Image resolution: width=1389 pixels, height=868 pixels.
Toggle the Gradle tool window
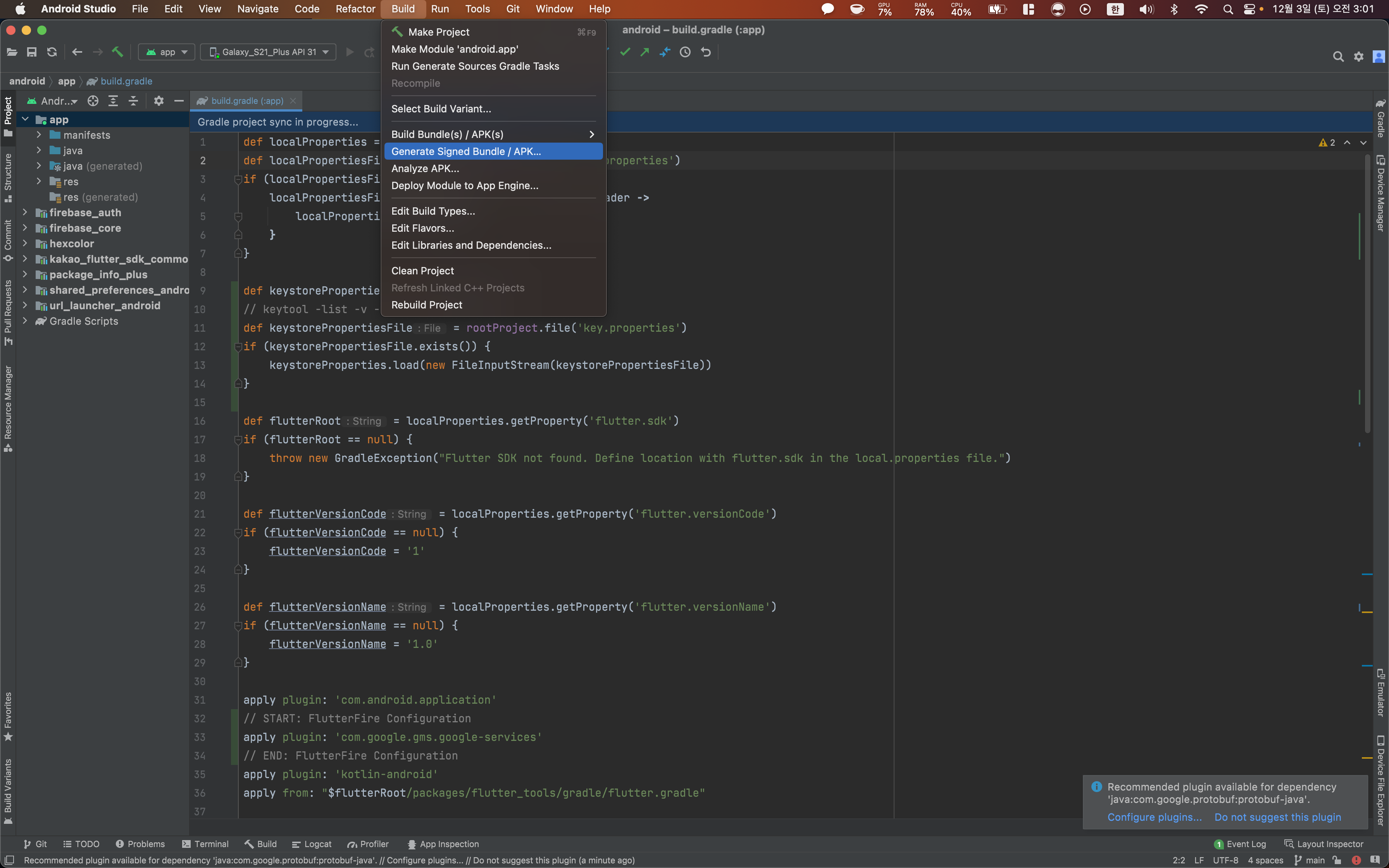pos(1380,119)
